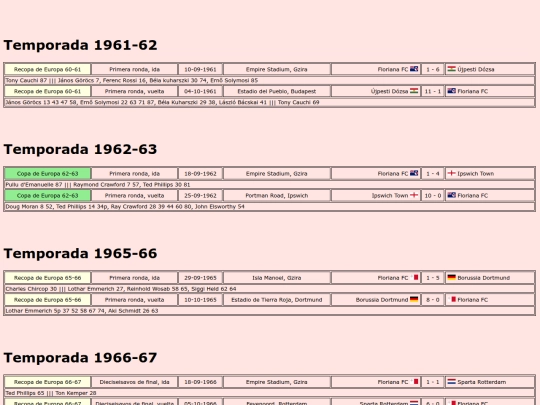540x405 pixels.
Task: Click the Portman Road, Ipswich venue cell
Action: pos(277,196)
